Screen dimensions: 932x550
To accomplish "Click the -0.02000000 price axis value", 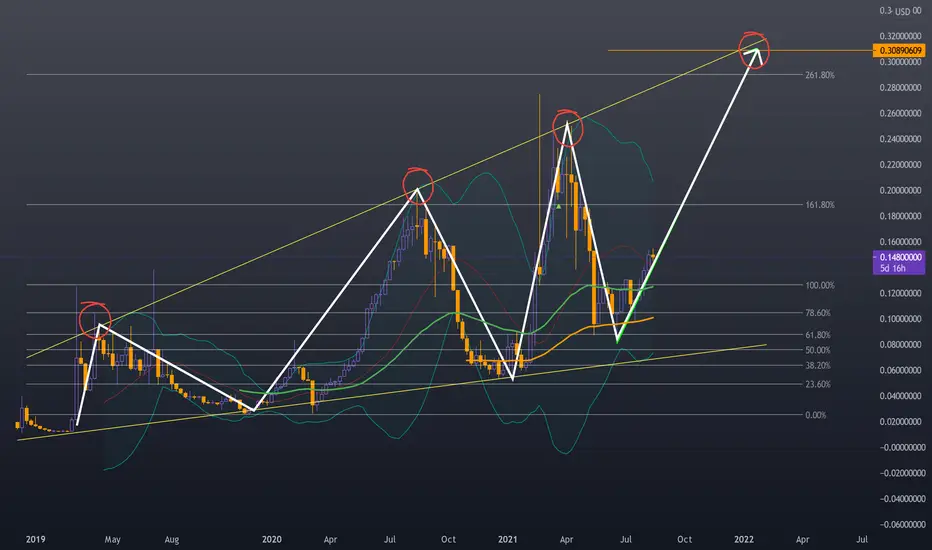I will point(900,473).
